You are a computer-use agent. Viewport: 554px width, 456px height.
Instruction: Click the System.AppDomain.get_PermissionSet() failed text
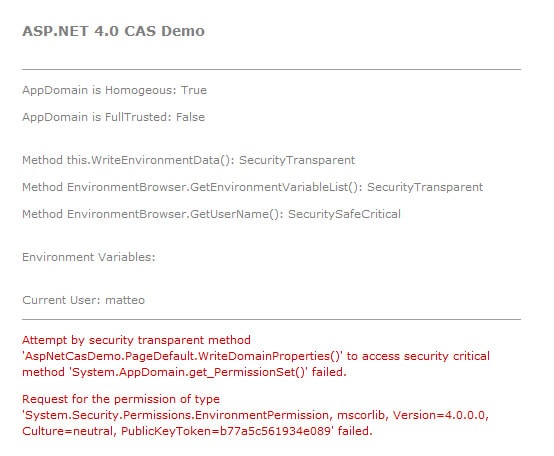[x=208, y=372]
